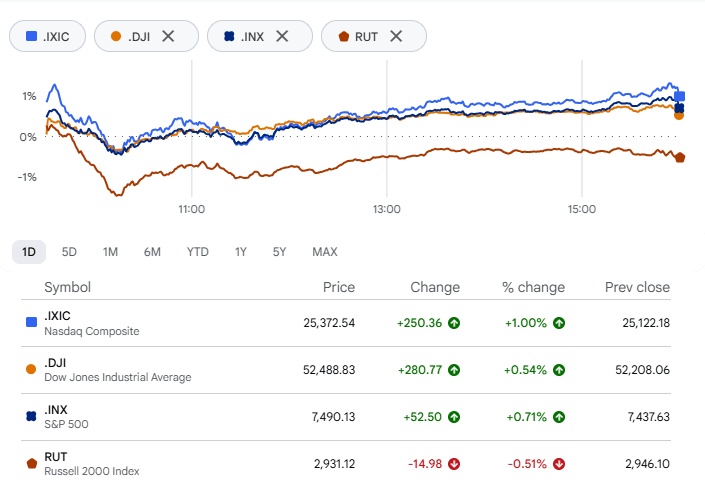The height and width of the screenshot is (487, 705).
Task: Click green up arrow beside +250.36 change
Action: pos(454,323)
